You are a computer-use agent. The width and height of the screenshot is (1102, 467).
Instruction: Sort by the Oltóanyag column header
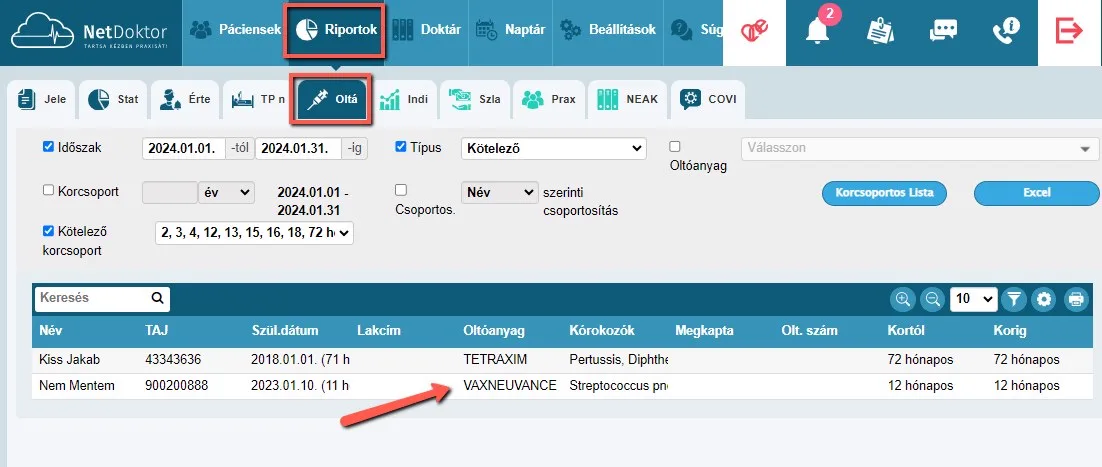point(494,331)
